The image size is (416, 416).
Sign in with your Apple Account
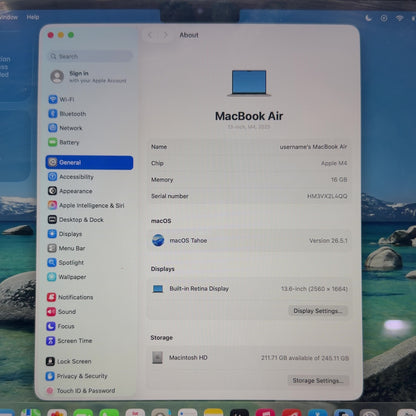(89, 77)
